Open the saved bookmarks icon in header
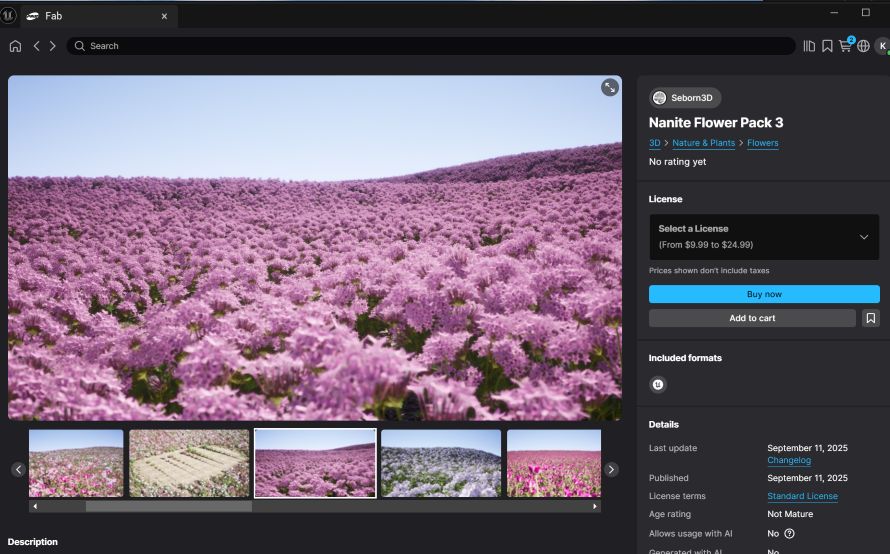 click(827, 46)
